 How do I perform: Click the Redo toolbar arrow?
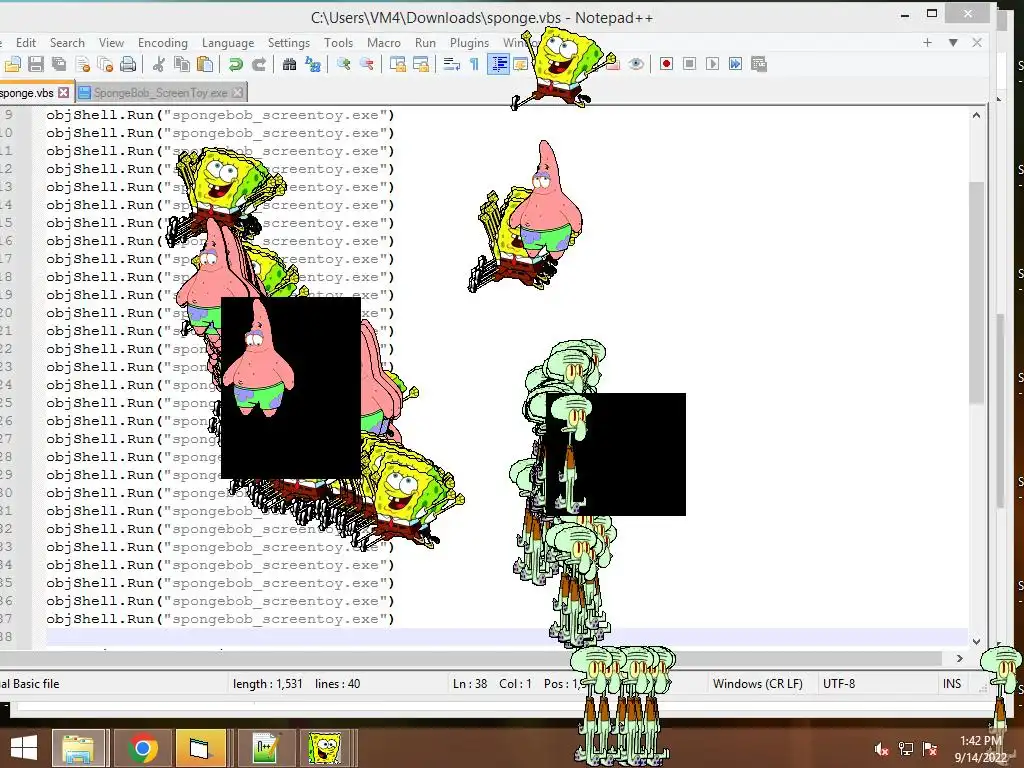coord(259,64)
